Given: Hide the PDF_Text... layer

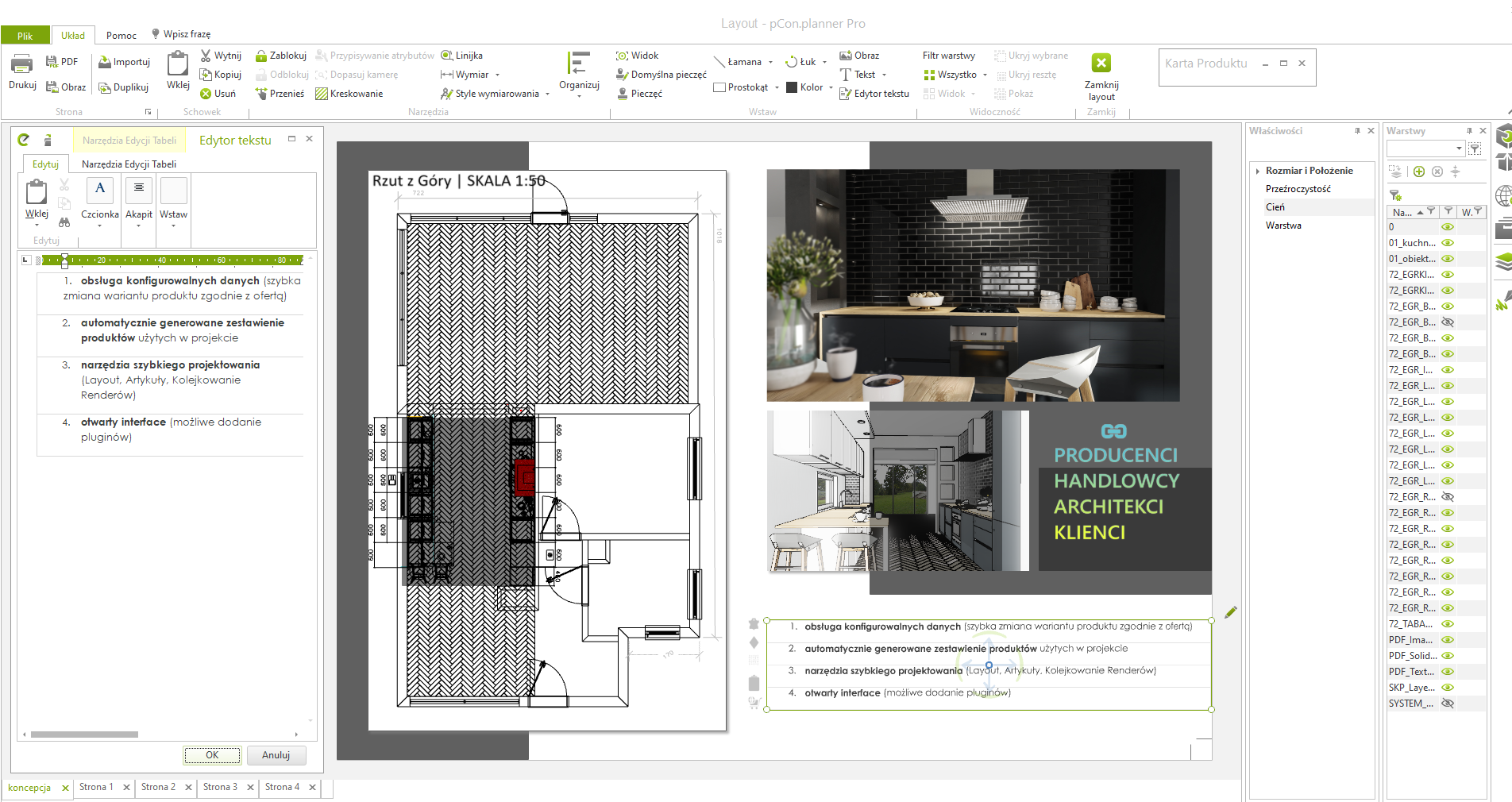Looking at the screenshot, I should [1448, 672].
